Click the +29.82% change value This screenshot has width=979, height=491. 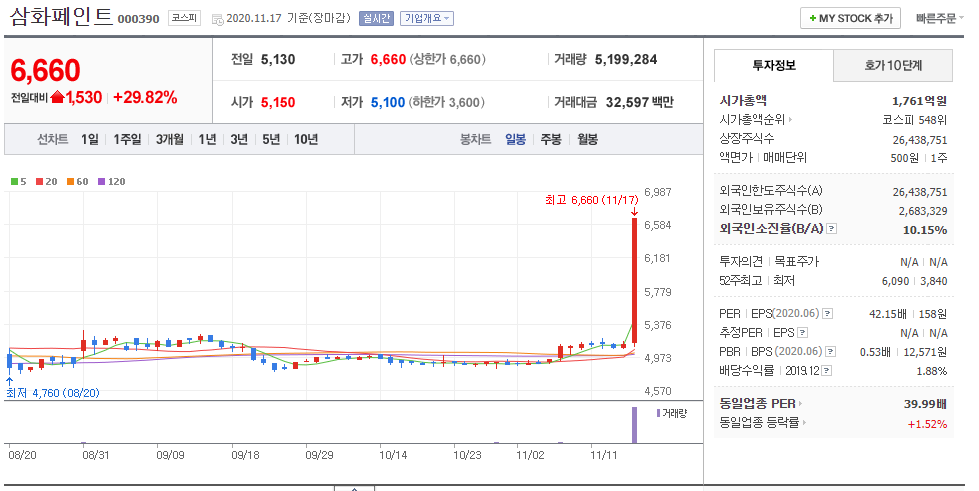point(145,97)
